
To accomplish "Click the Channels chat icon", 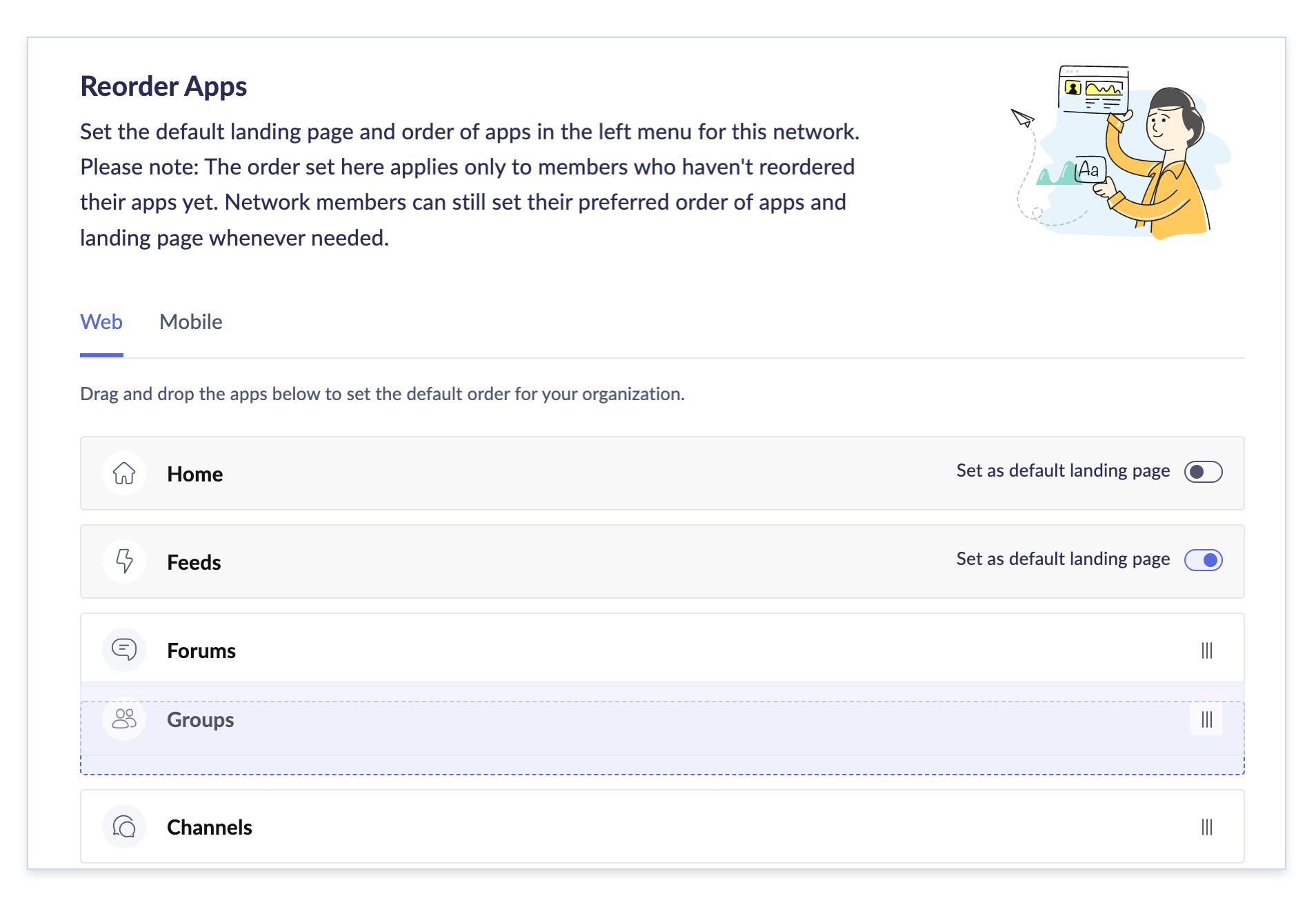I will point(124,826).
